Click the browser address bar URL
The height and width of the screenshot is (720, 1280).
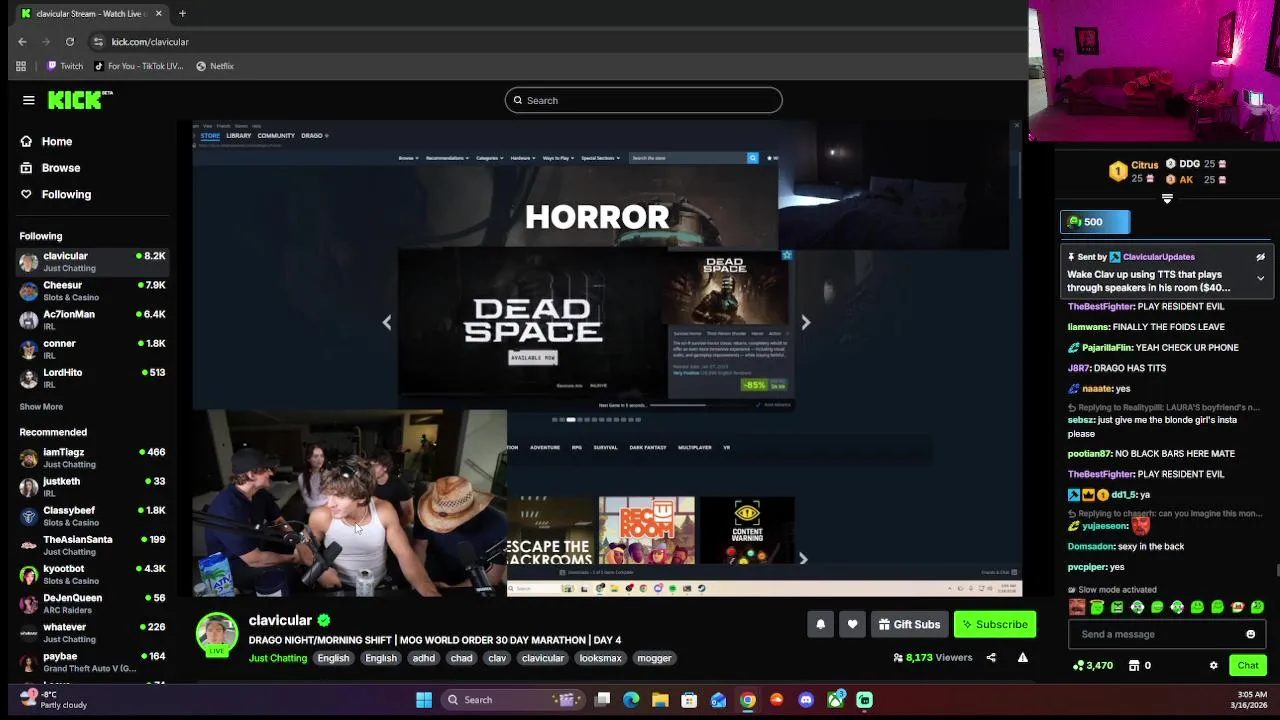pyautogui.click(x=150, y=42)
